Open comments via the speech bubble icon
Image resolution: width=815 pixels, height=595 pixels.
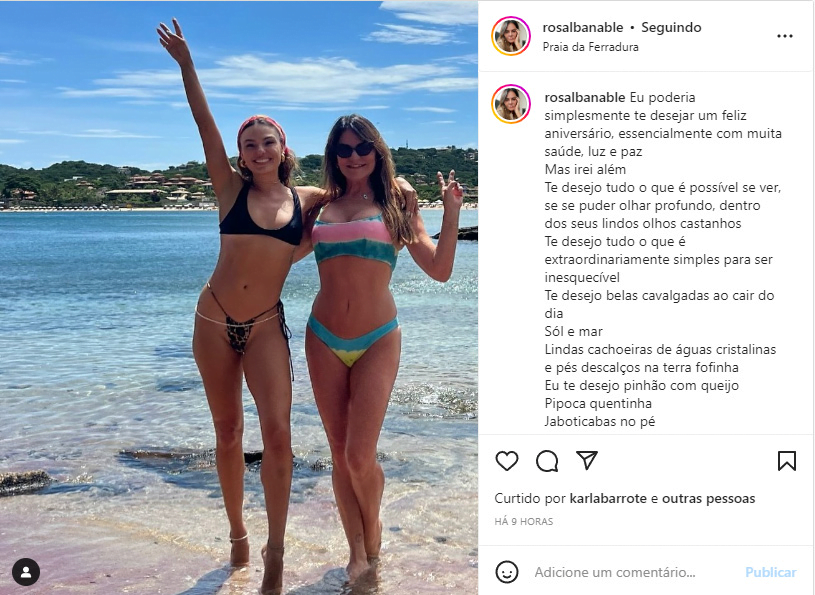[547, 461]
